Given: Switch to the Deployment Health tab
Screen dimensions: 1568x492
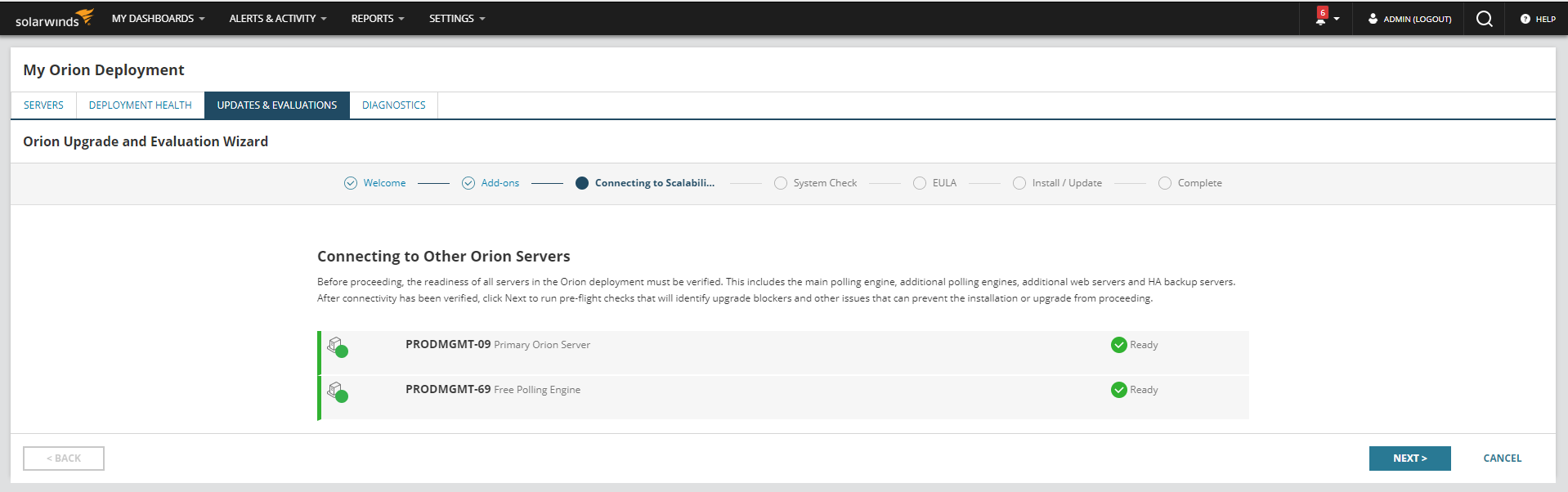Looking at the screenshot, I should point(141,105).
